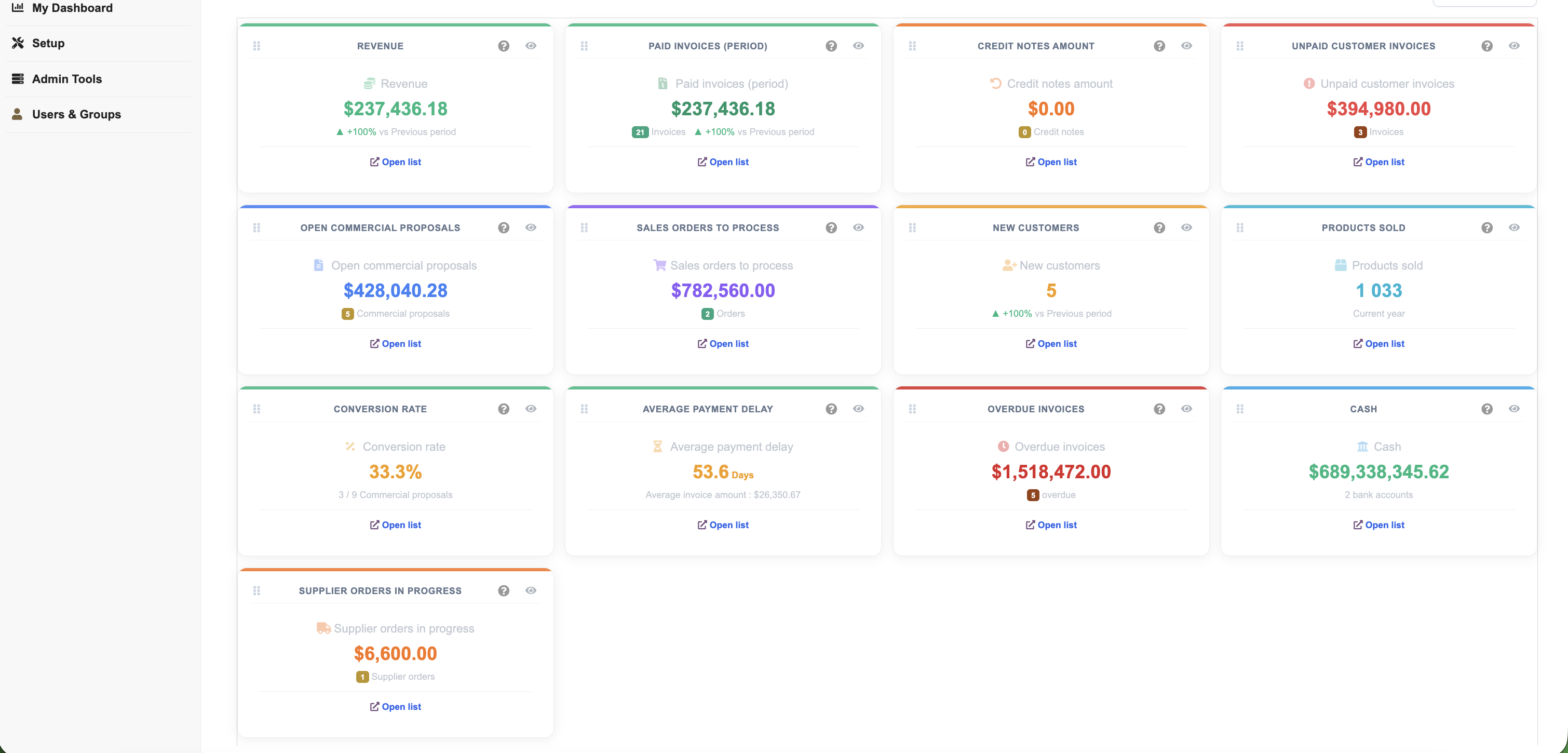
Task: Hide the Revenue widget with its eye icon
Action: coord(530,46)
